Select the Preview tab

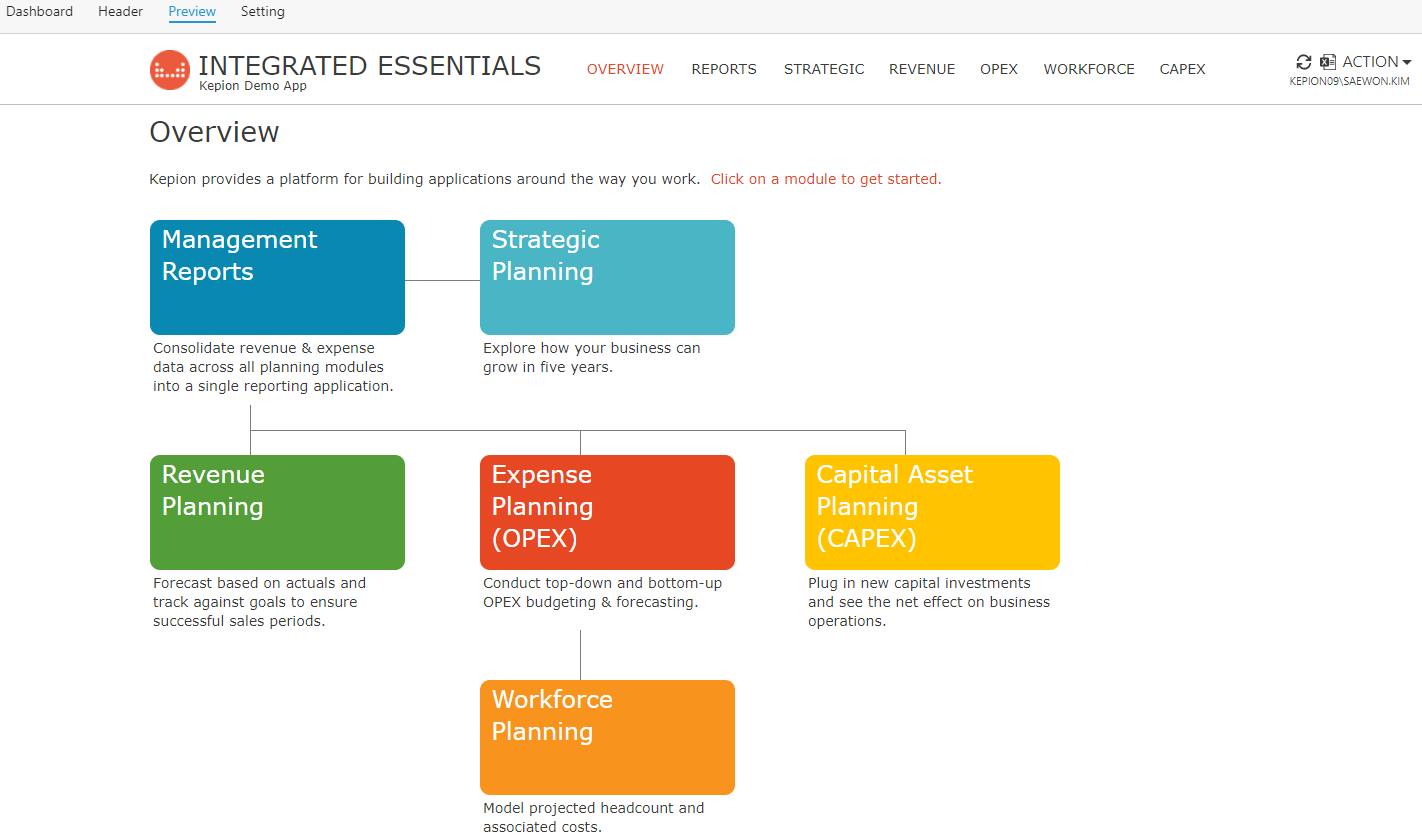click(x=192, y=12)
